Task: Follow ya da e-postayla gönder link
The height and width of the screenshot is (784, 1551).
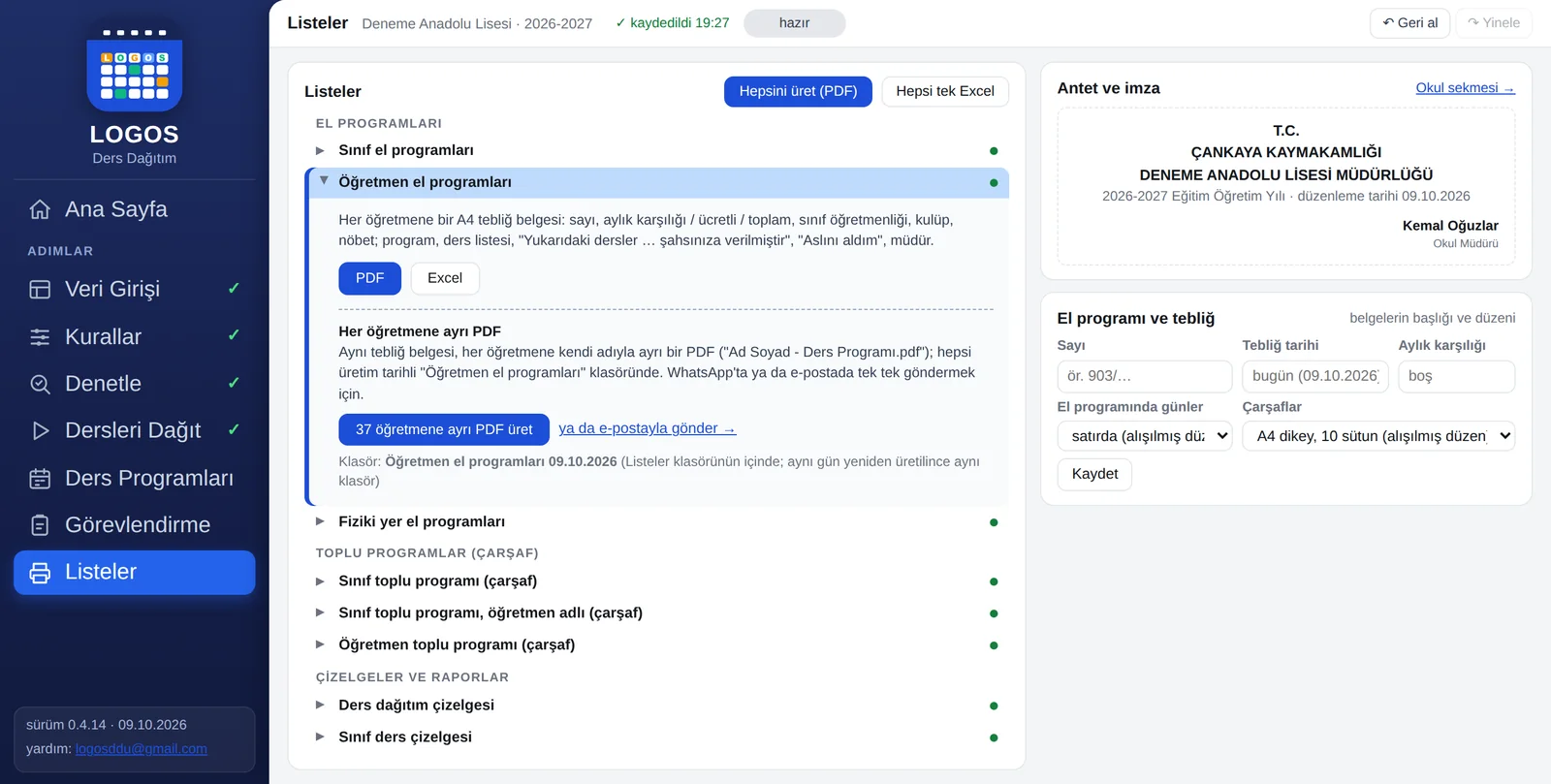Action: [x=648, y=428]
